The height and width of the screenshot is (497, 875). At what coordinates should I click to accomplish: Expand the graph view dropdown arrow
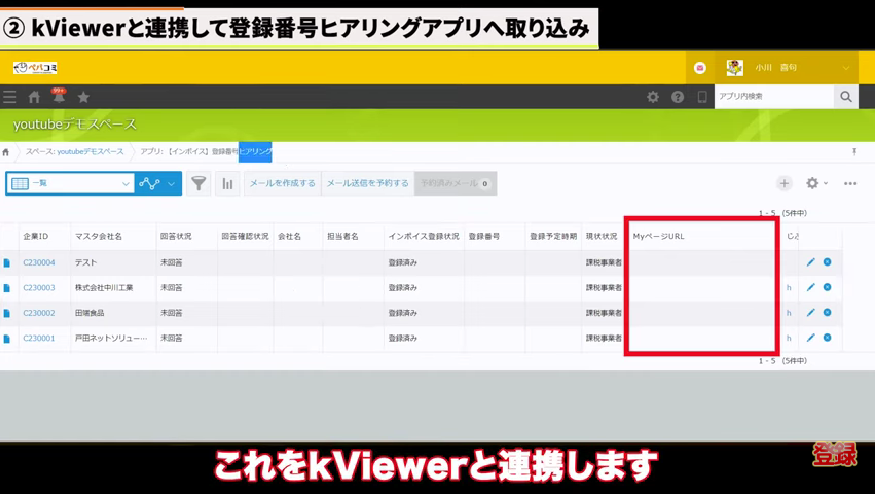(171, 184)
